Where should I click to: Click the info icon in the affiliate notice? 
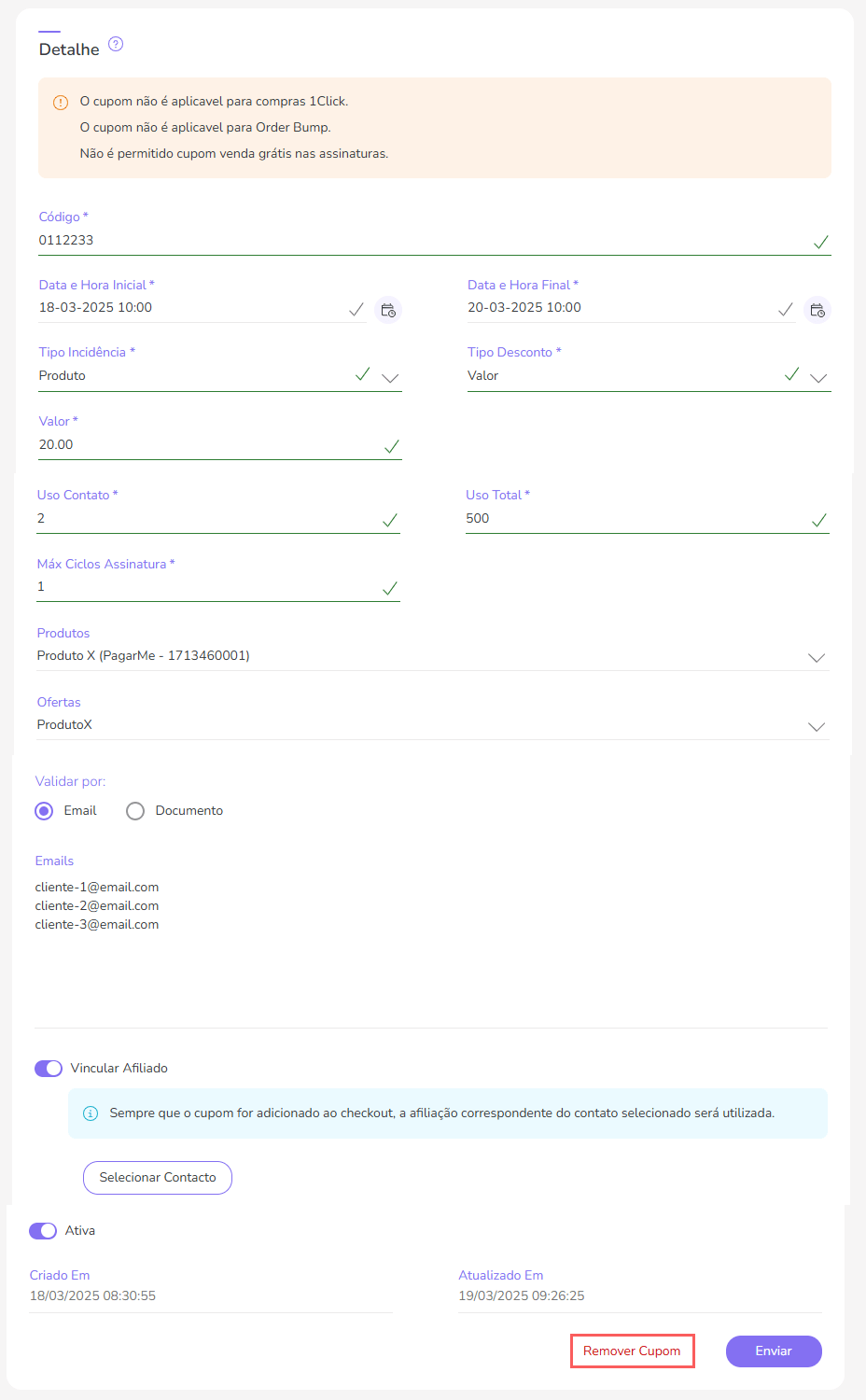[x=91, y=1113]
